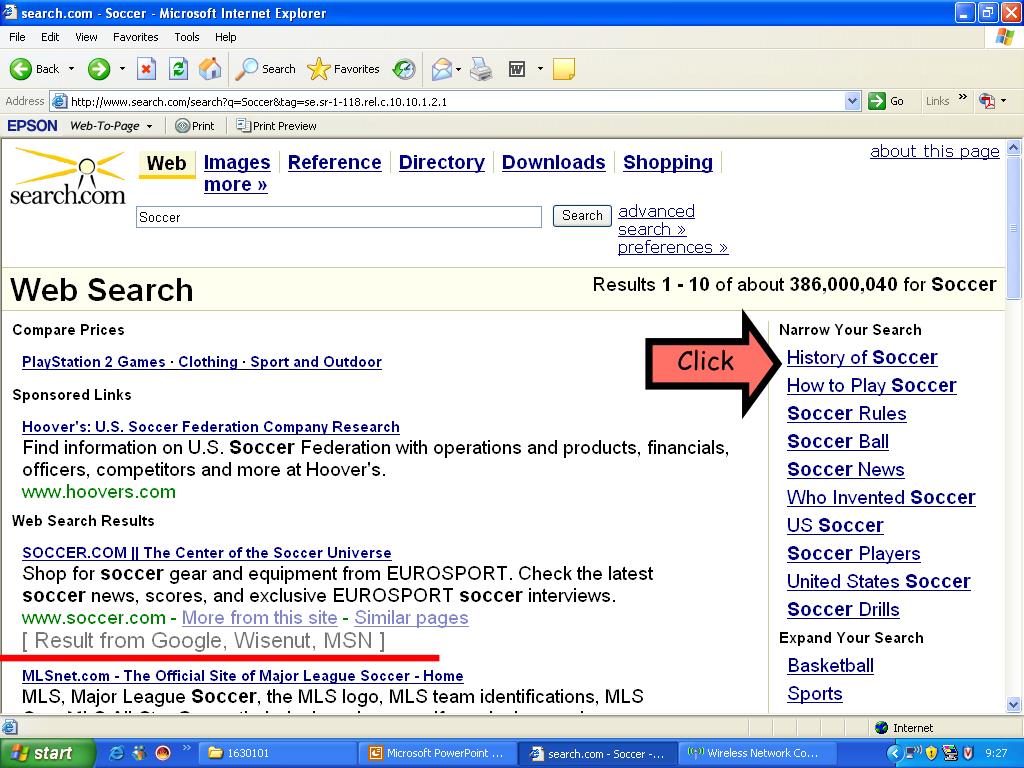This screenshot has width=1024, height=768.
Task: Go to Home page icon
Action: [x=210, y=69]
